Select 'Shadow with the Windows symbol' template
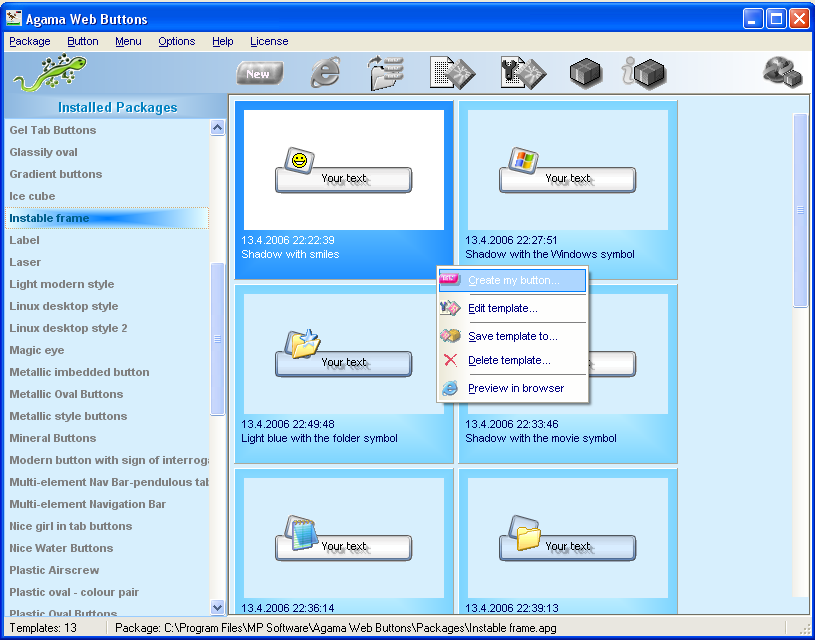 [x=568, y=180]
